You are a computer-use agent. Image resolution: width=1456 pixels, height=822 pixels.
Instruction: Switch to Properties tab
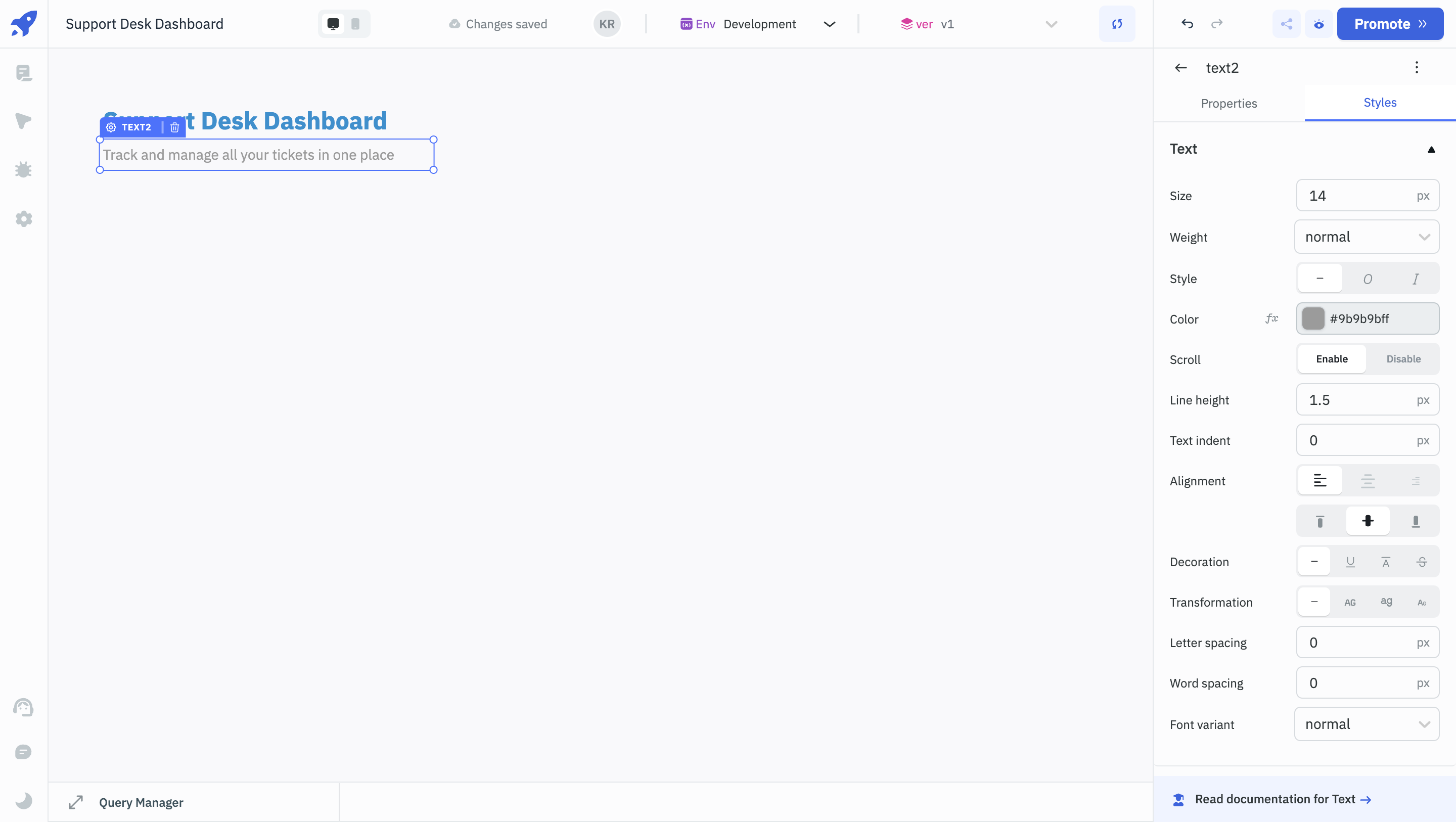tap(1229, 103)
